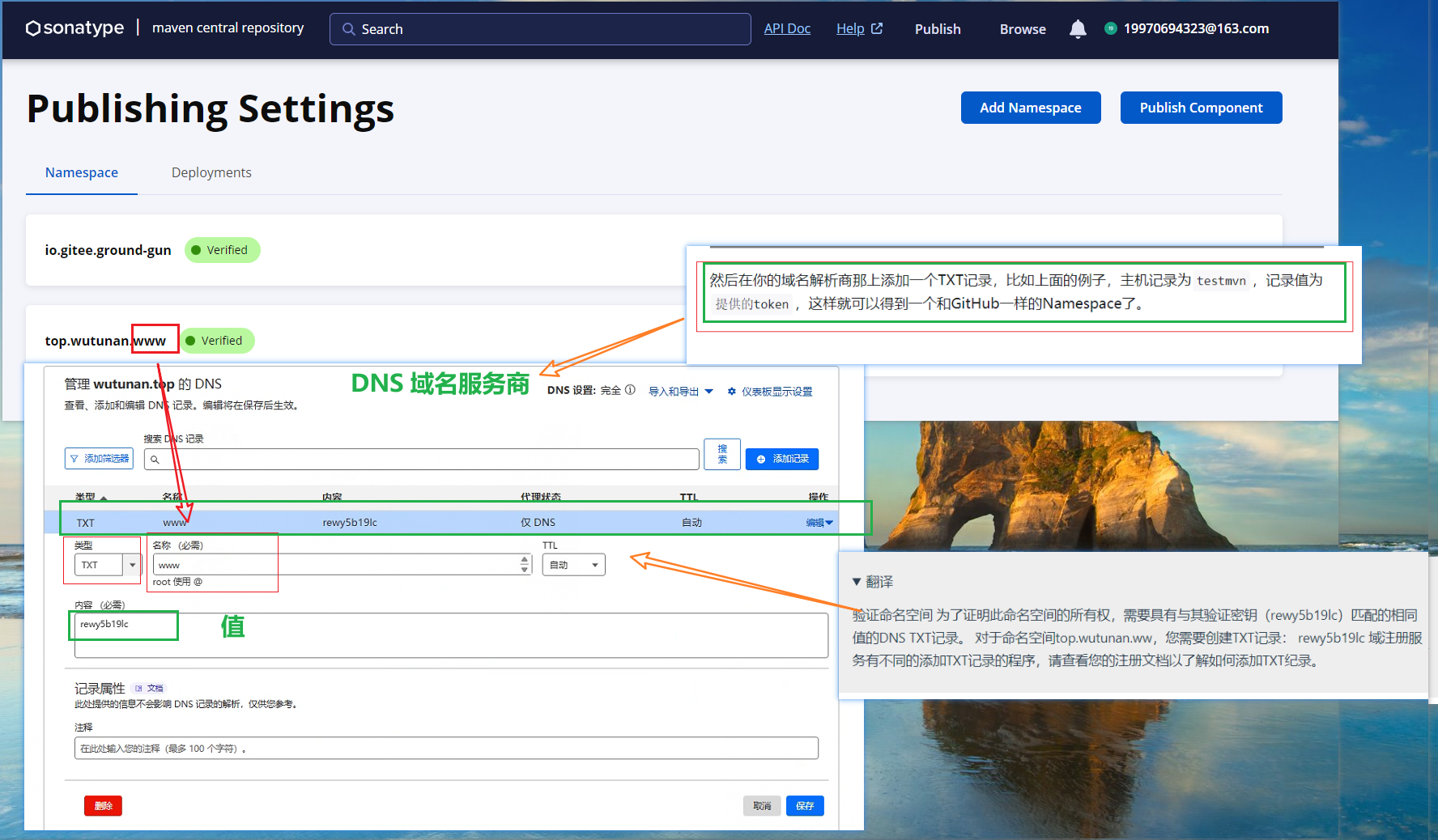Click the Publish Component button
1438x840 pixels.
point(1201,108)
